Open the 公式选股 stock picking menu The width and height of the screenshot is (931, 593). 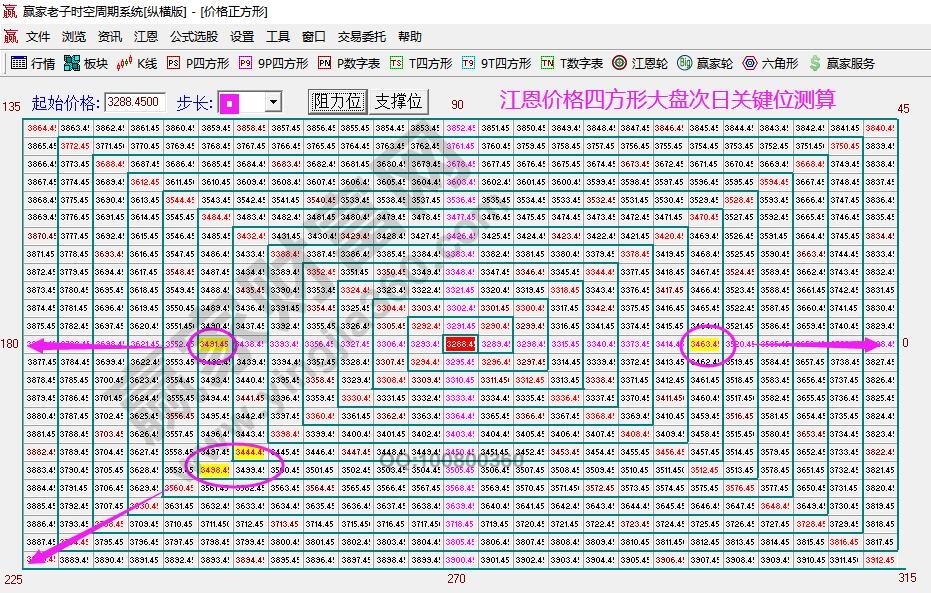pyautogui.click(x=193, y=35)
